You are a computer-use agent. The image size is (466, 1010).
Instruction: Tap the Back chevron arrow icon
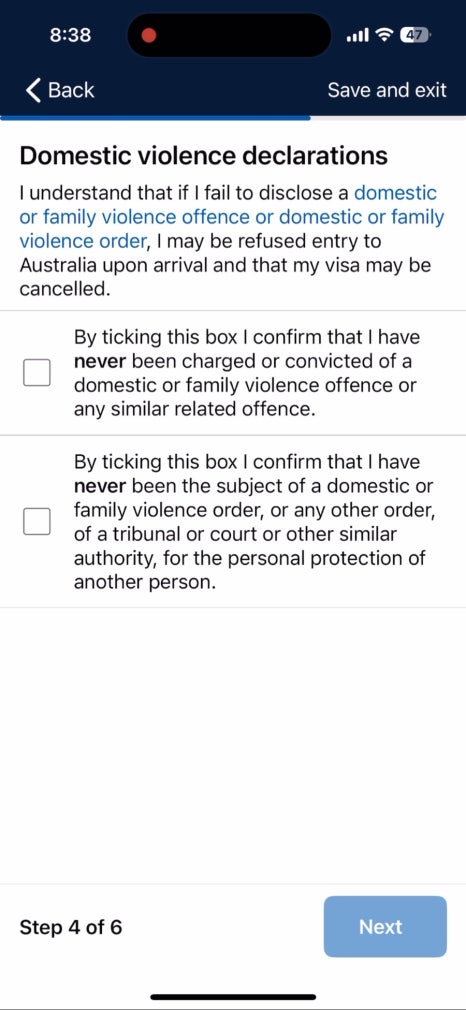(x=34, y=90)
